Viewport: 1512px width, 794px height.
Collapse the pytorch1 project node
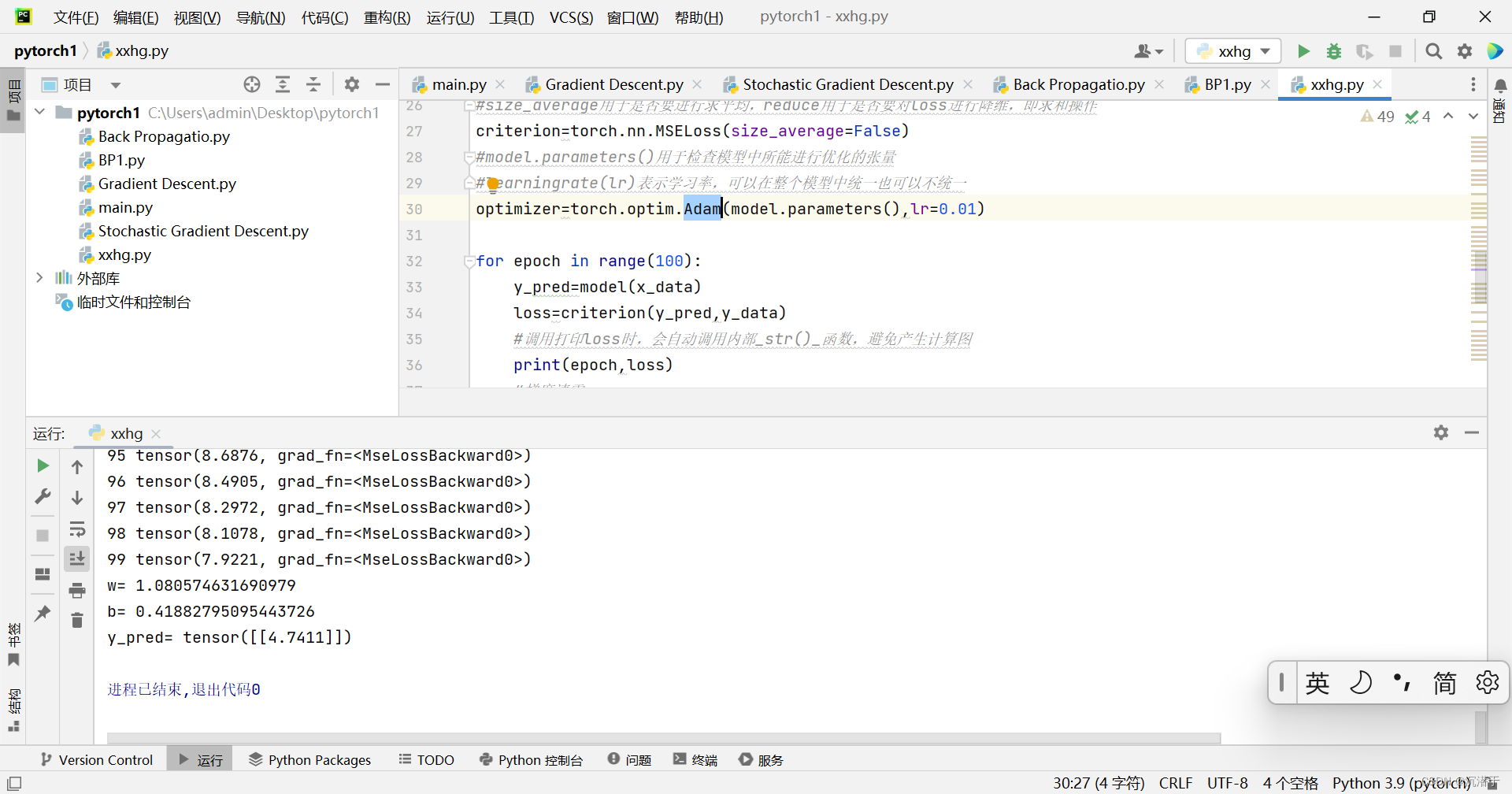pyautogui.click(x=39, y=112)
